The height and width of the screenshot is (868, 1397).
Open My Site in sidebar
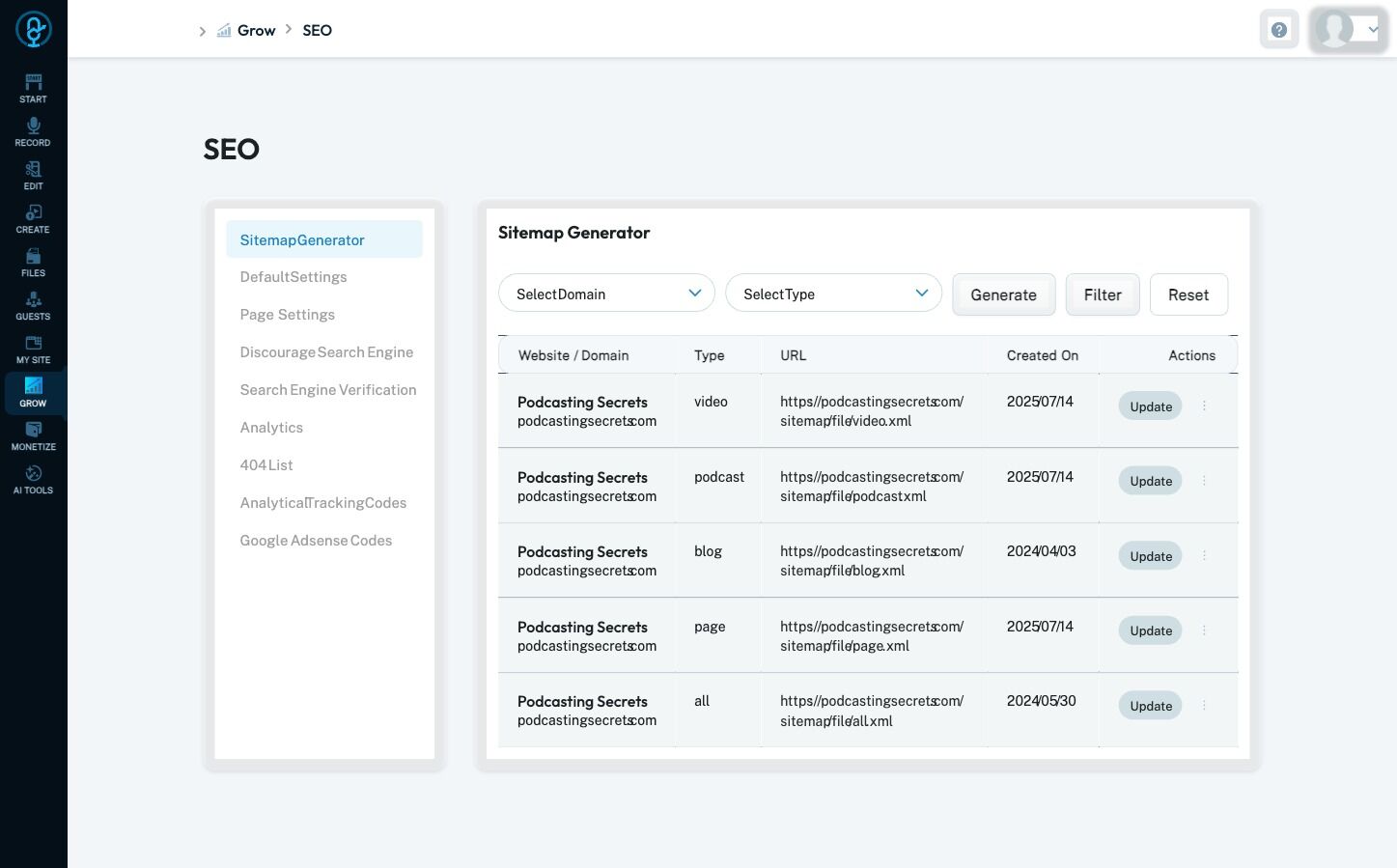point(33,350)
